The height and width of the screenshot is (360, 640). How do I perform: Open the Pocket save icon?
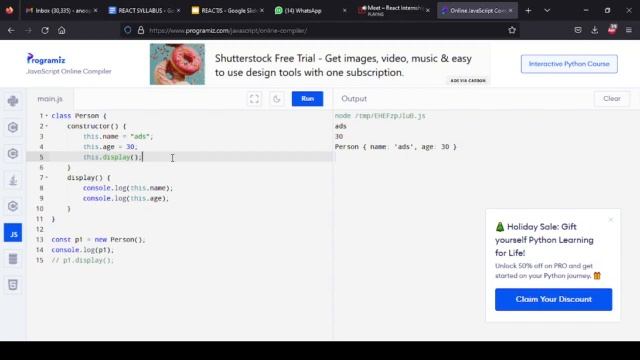(x=578, y=30)
